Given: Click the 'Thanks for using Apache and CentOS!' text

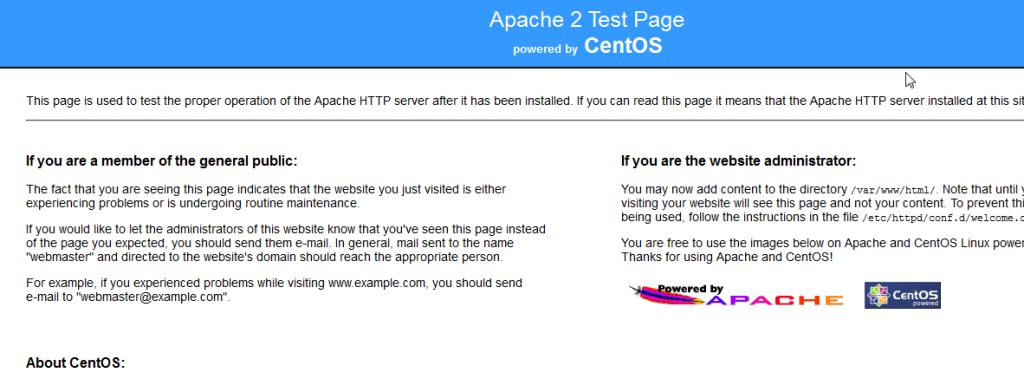Looking at the screenshot, I should 727,257.
